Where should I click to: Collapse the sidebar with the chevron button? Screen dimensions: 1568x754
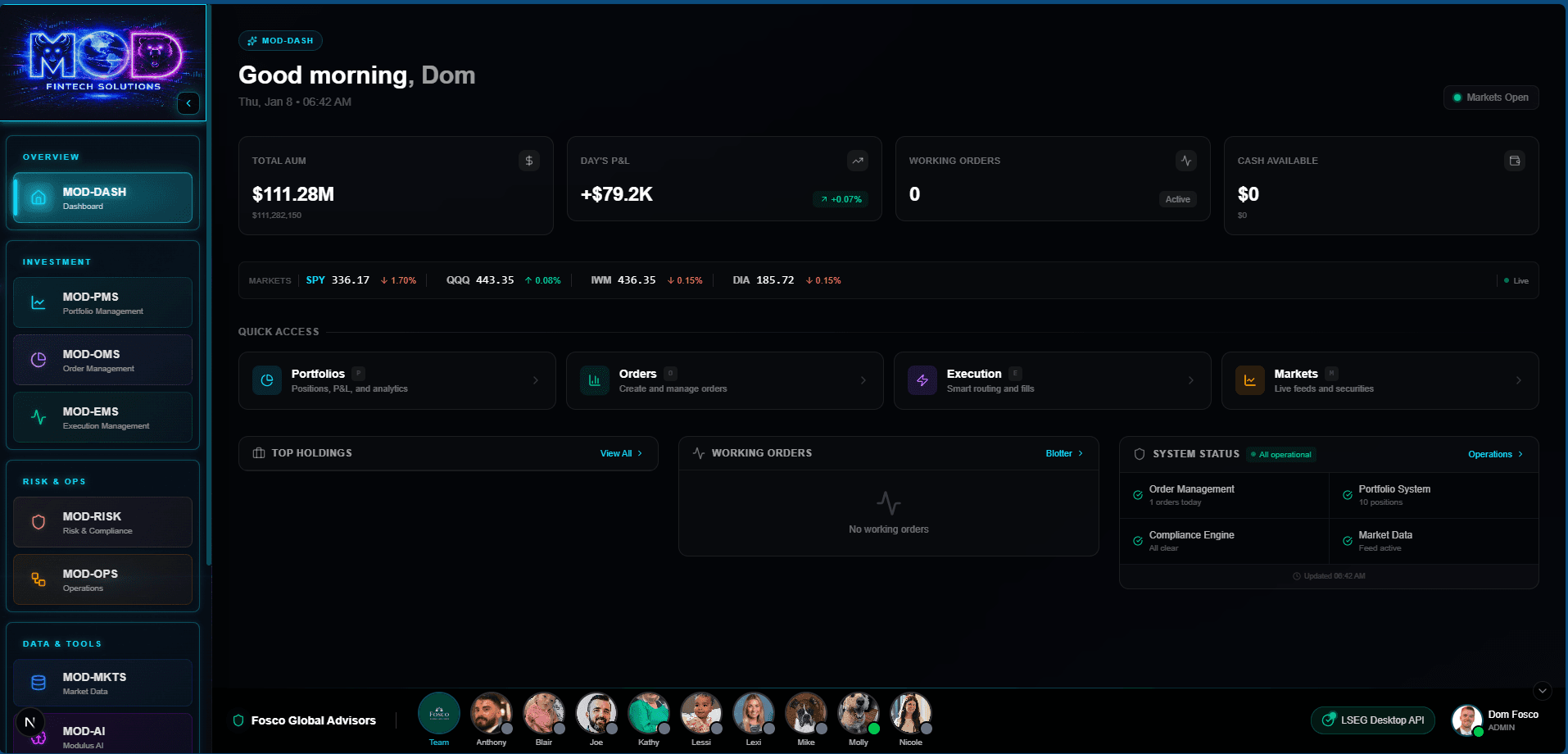188,103
